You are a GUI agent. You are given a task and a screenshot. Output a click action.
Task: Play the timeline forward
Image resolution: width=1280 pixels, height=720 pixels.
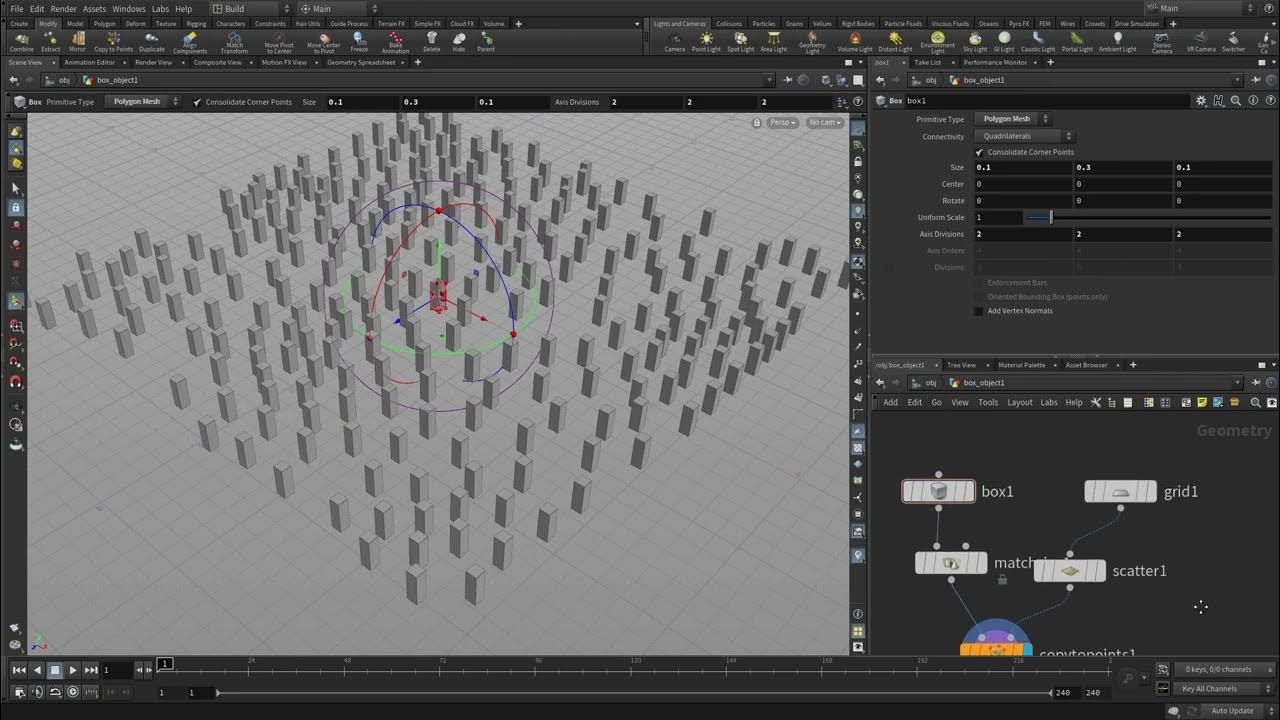73,670
